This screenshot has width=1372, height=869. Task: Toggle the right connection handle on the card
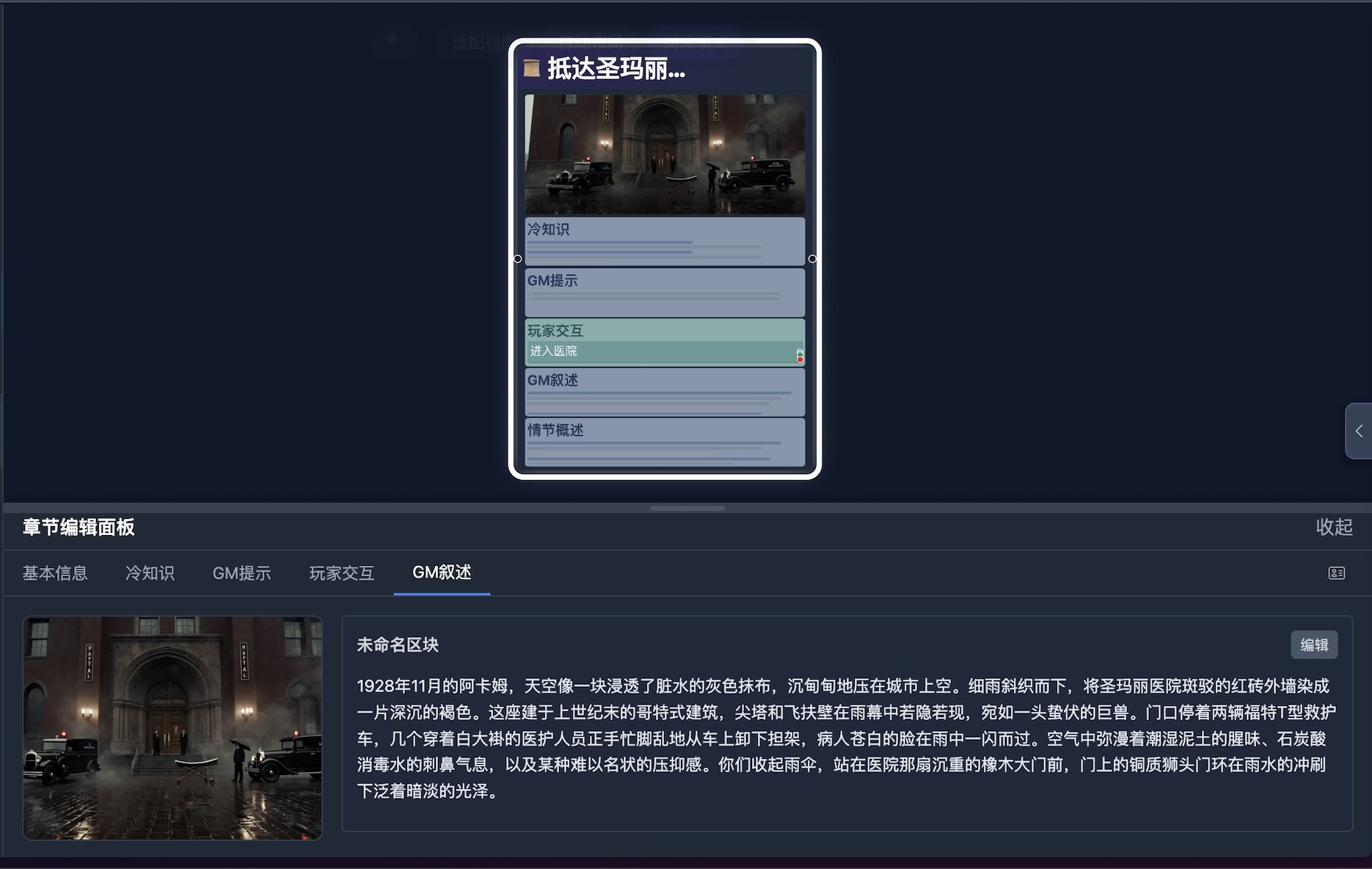813,258
